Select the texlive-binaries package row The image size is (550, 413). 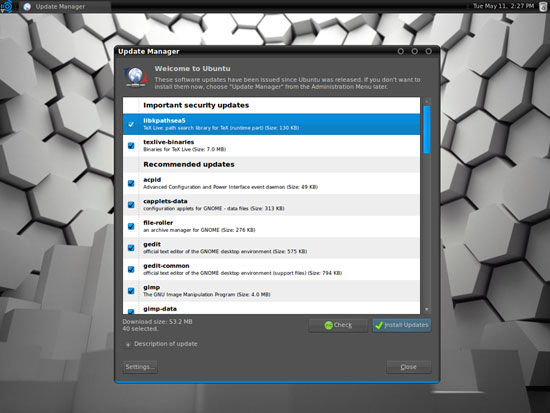coord(271,146)
